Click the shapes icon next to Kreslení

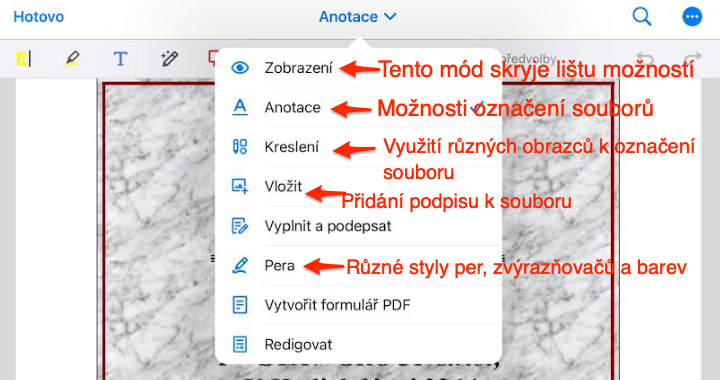tap(240, 147)
